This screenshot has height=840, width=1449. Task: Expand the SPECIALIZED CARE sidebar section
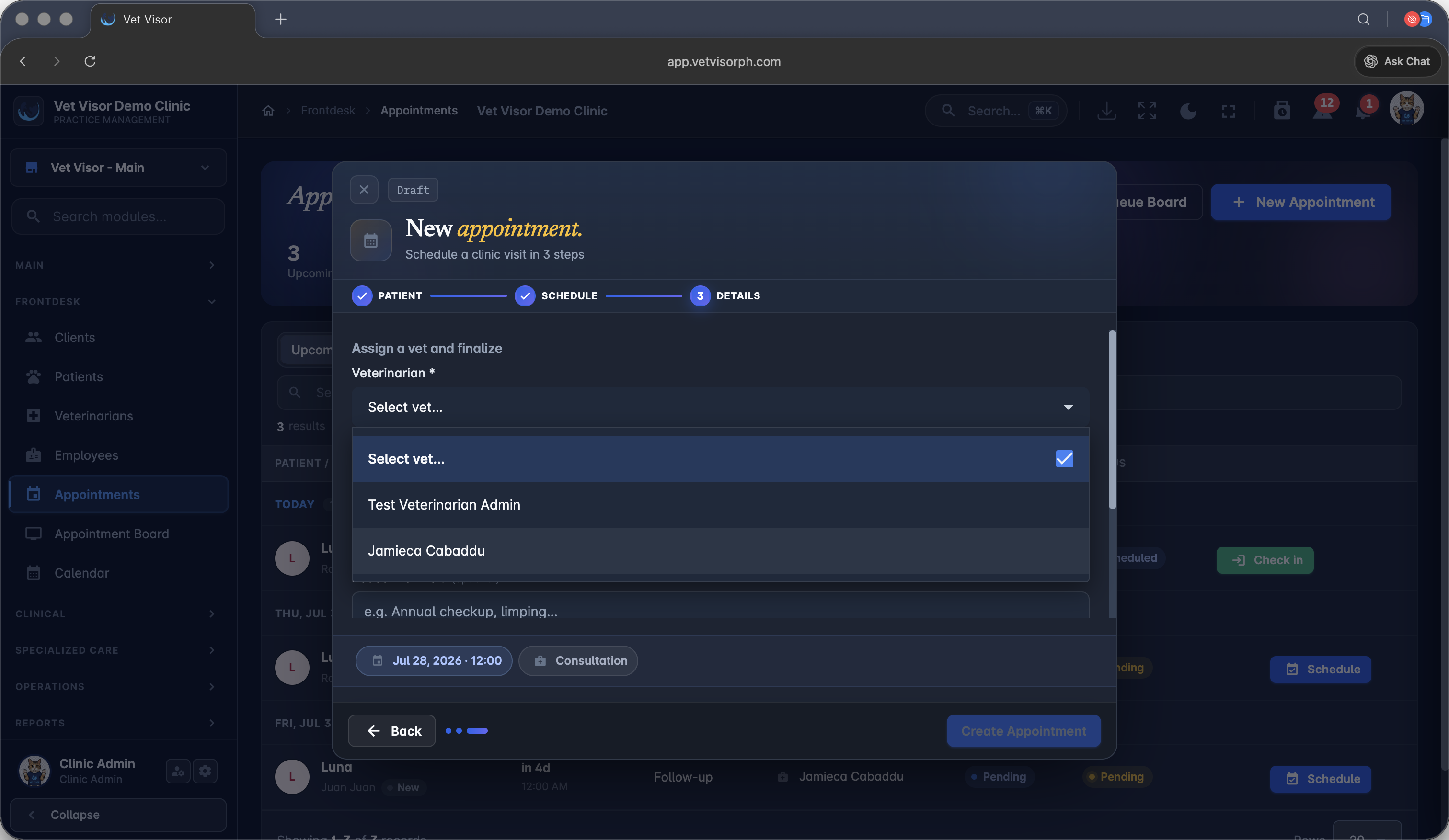tap(115, 650)
